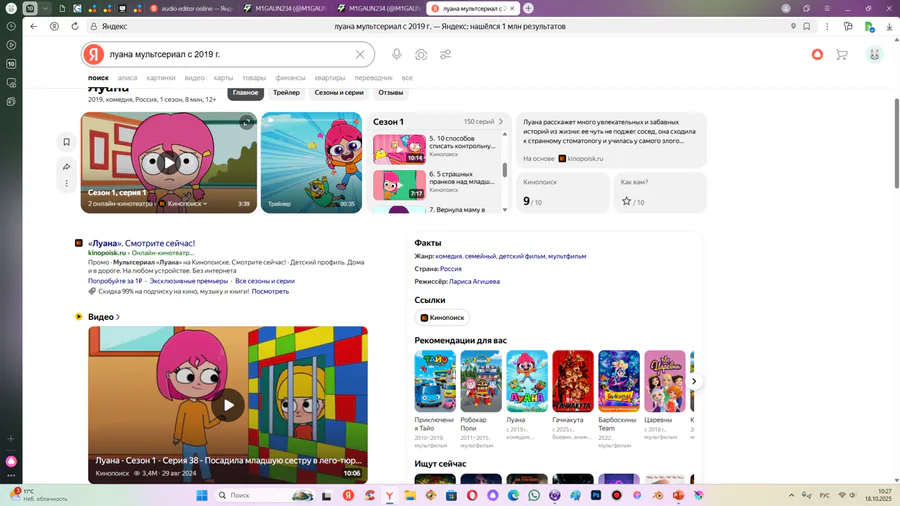Switch to the видео search category
The width and height of the screenshot is (900, 506).
click(x=195, y=78)
